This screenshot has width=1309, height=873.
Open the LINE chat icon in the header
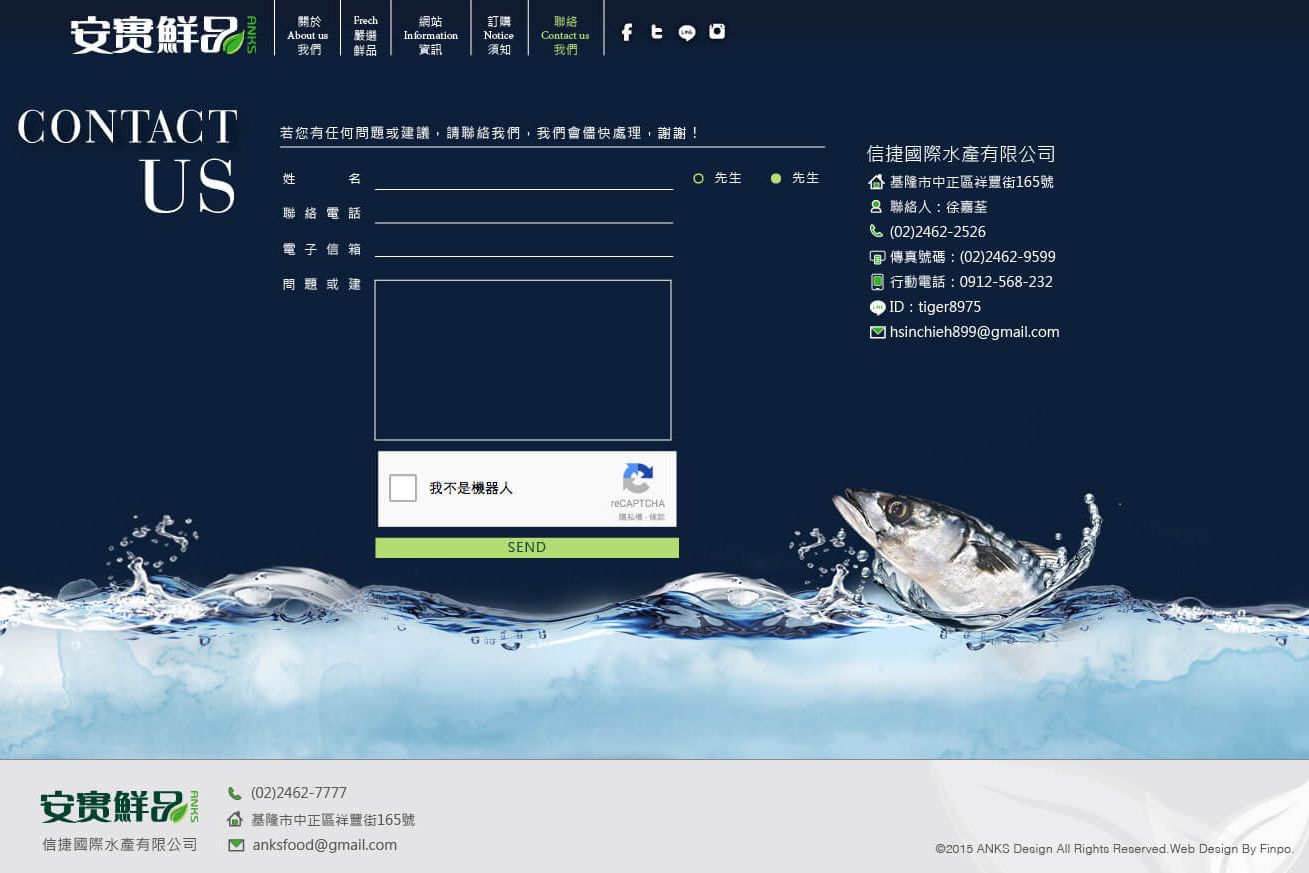pyautogui.click(x=687, y=32)
